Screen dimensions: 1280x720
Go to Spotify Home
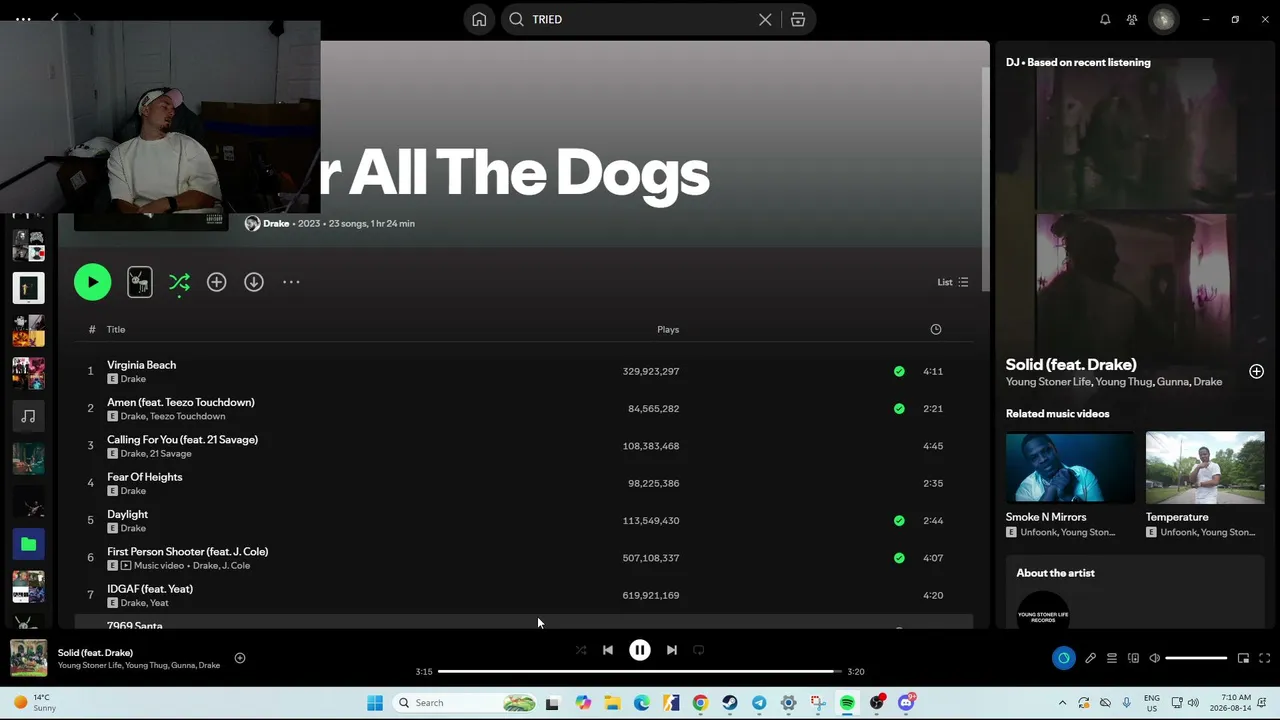(x=479, y=19)
